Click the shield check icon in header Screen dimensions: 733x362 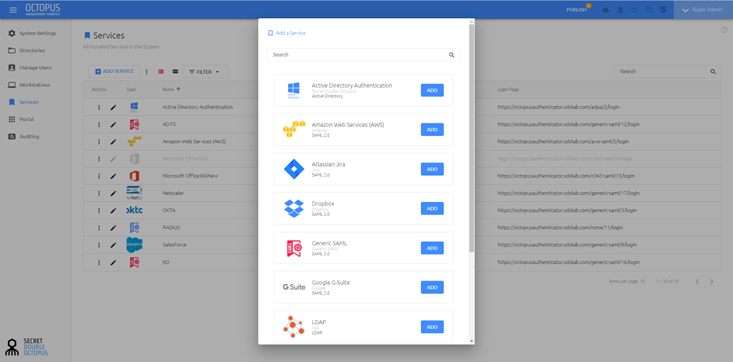663,10
